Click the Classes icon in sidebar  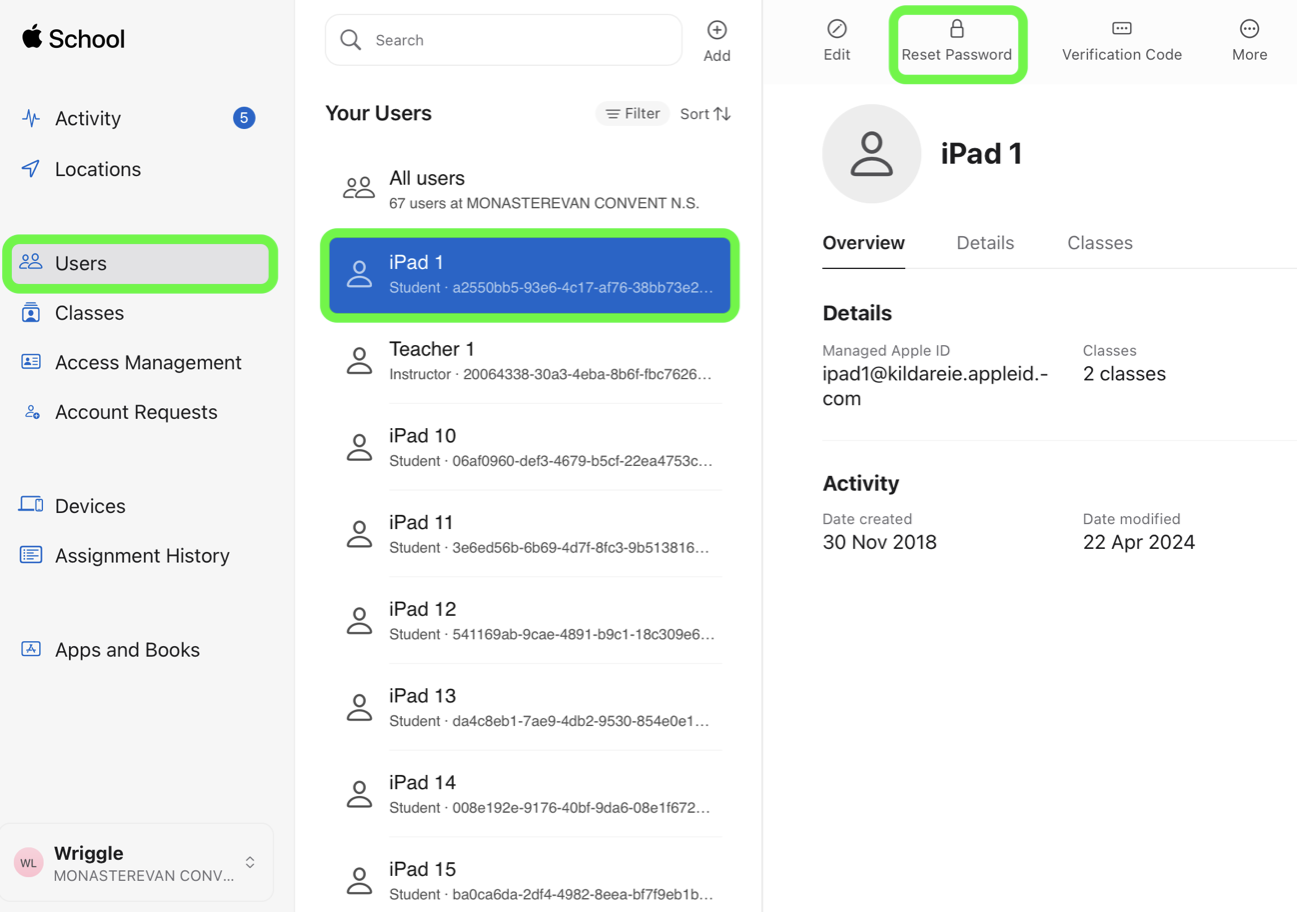click(x=31, y=313)
